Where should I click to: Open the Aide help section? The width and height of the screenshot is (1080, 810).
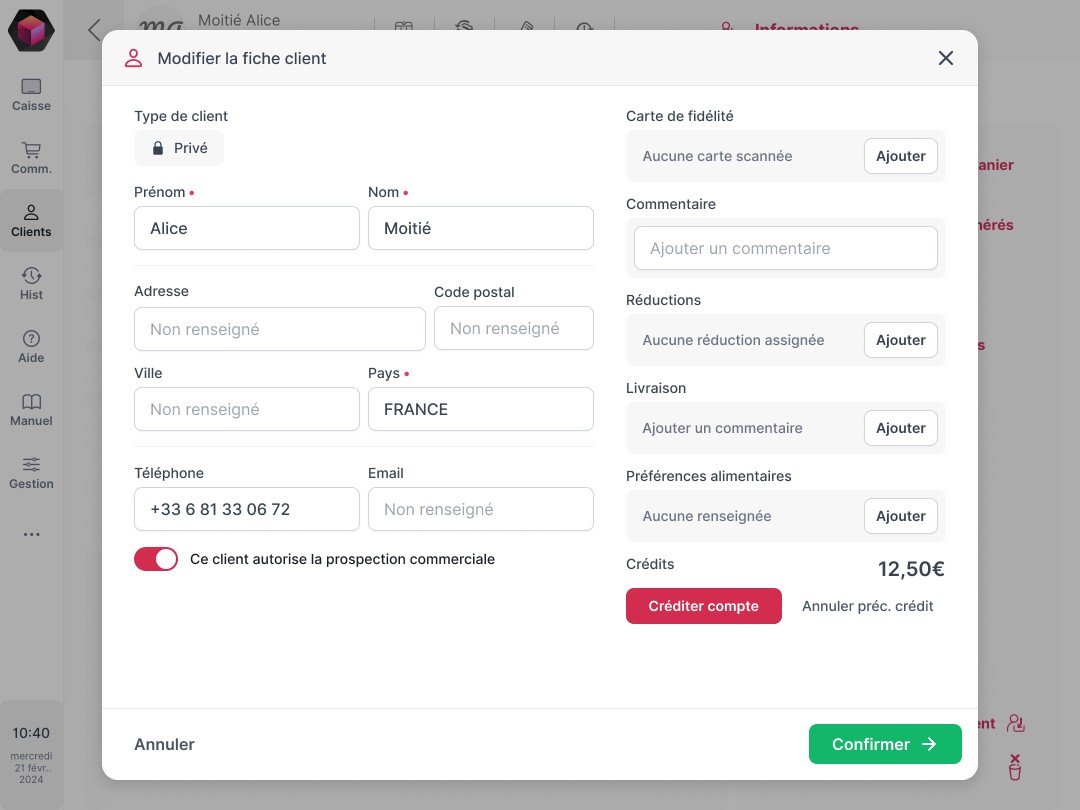31,346
